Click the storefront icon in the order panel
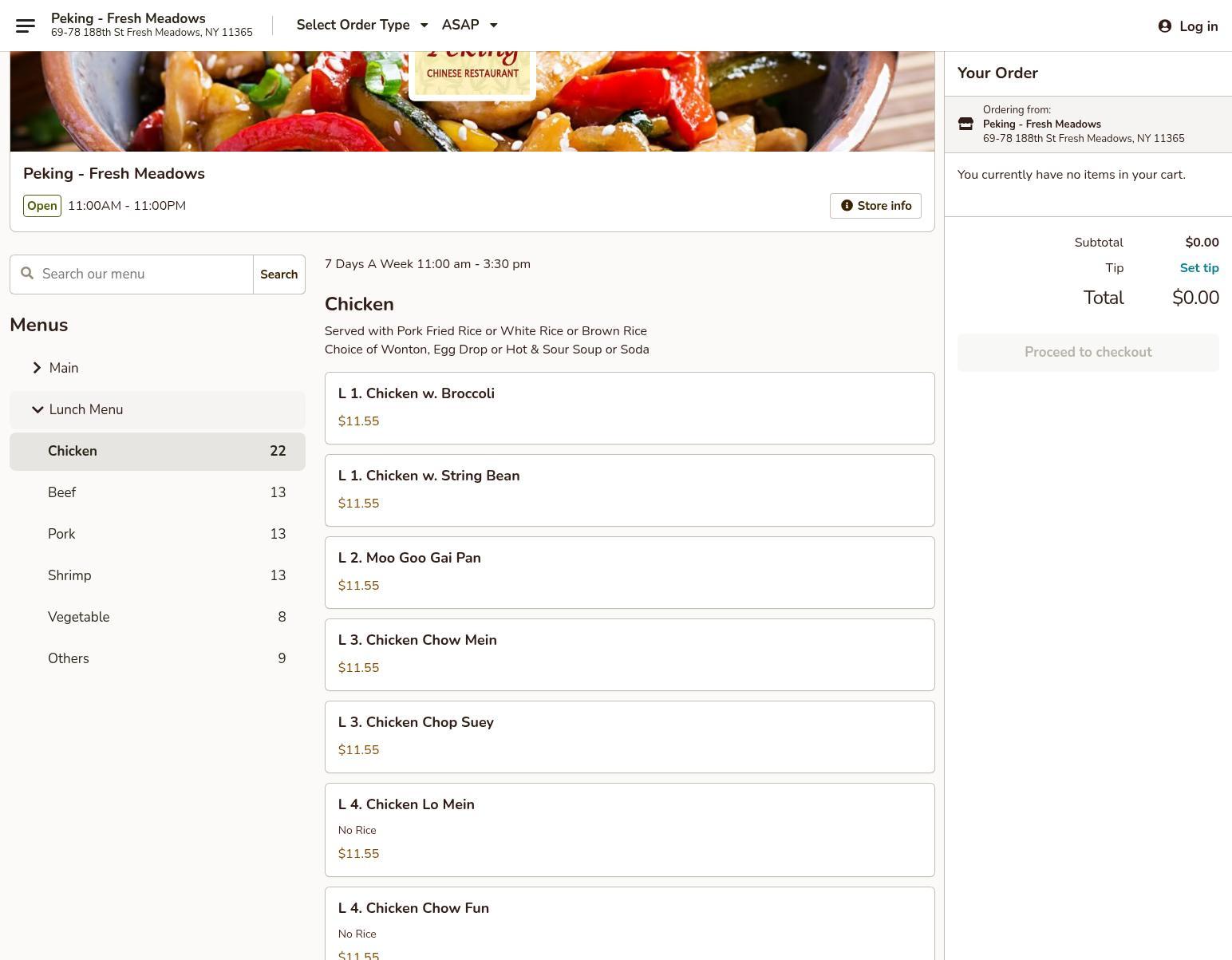1232x960 pixels. [965, 124]
